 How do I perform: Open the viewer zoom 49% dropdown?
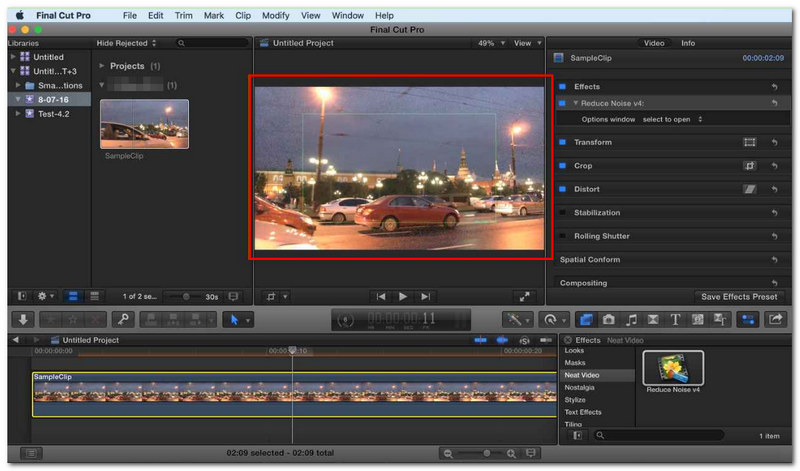pos(491,43)
